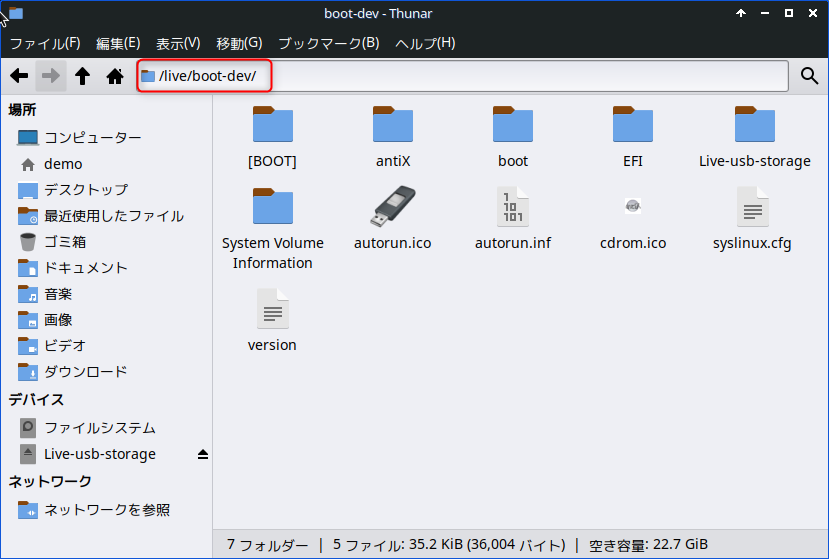829x559 pixels.
Task: Open the ファイル(F) menu
Action: coord(45,43)
